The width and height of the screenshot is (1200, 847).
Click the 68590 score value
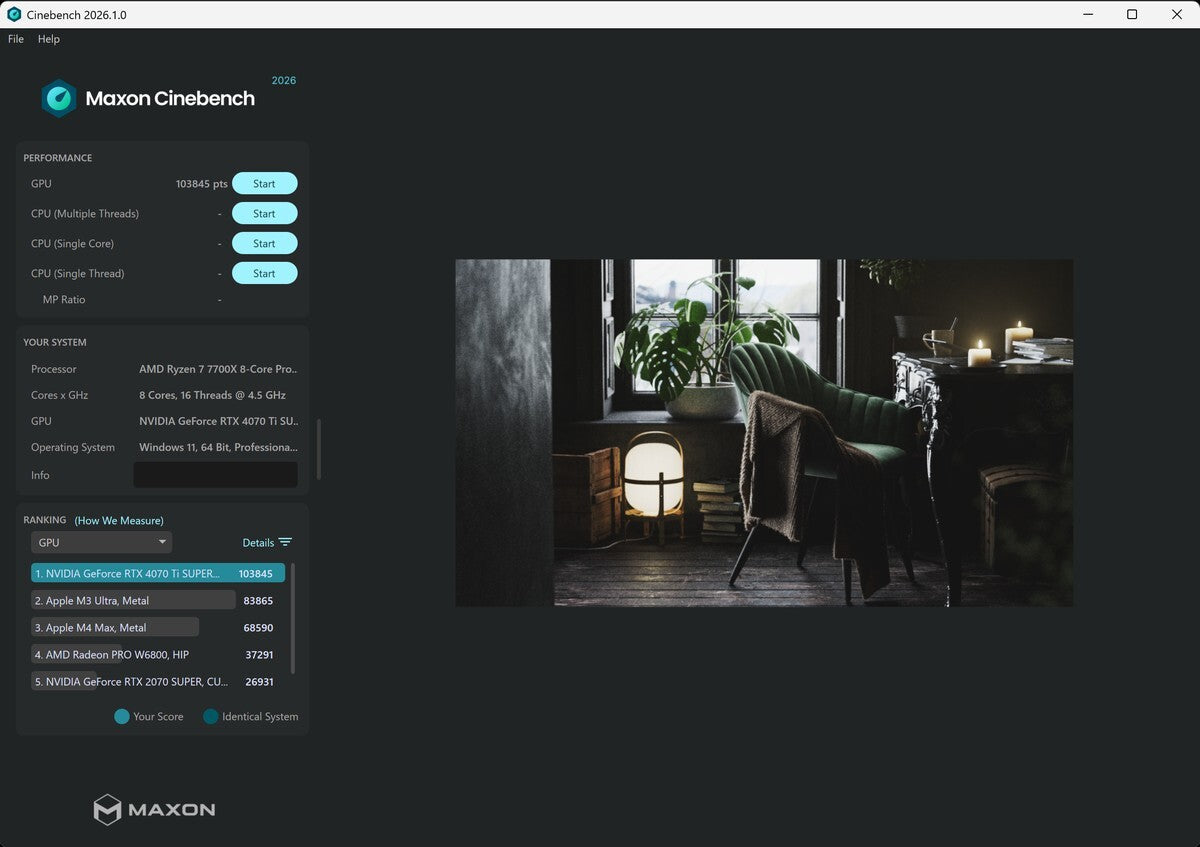click(x=258, y=628)
